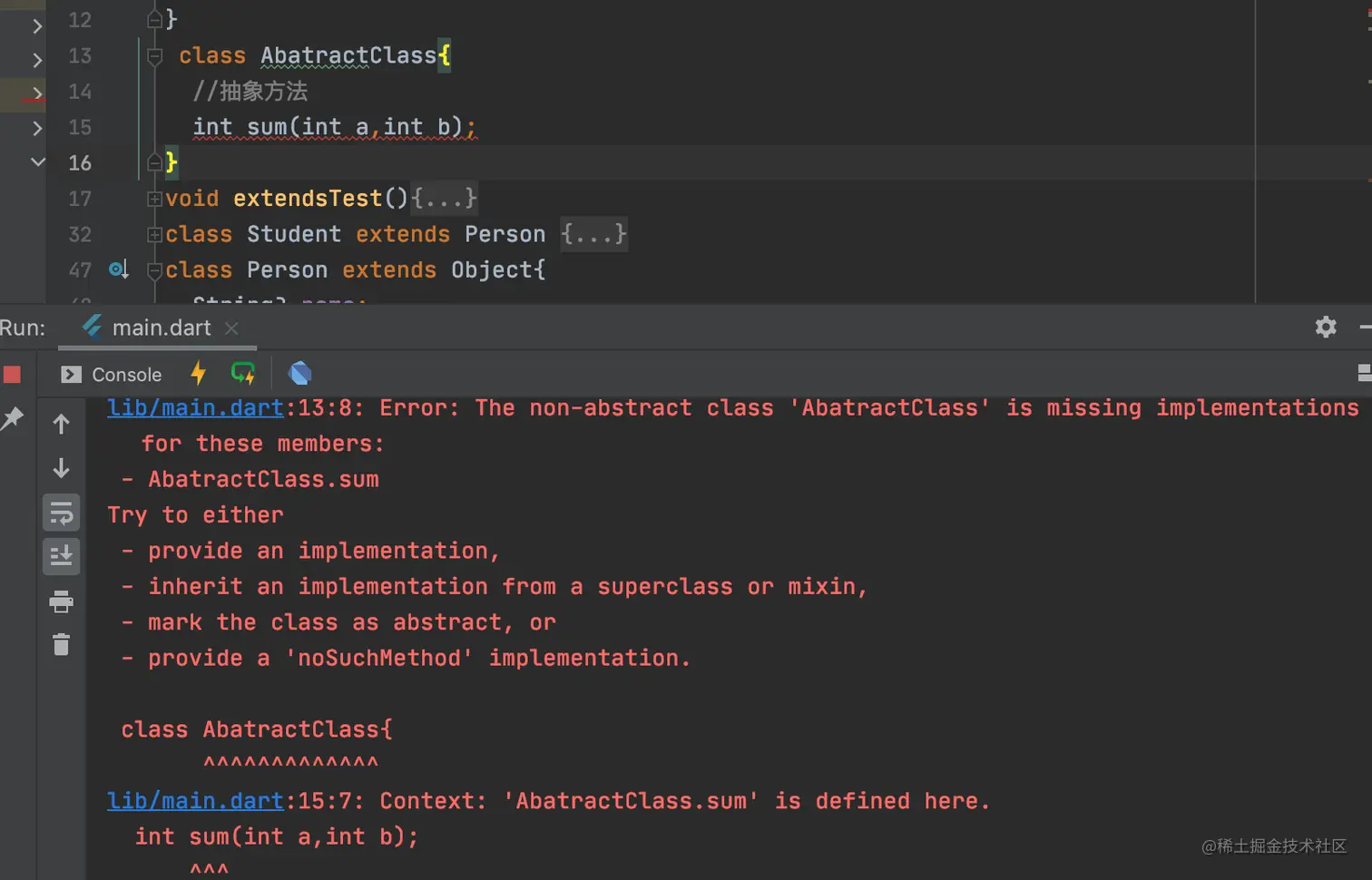Open Dart DevTools icon
Screen dimensions: 1372x880
pos(299,373)
